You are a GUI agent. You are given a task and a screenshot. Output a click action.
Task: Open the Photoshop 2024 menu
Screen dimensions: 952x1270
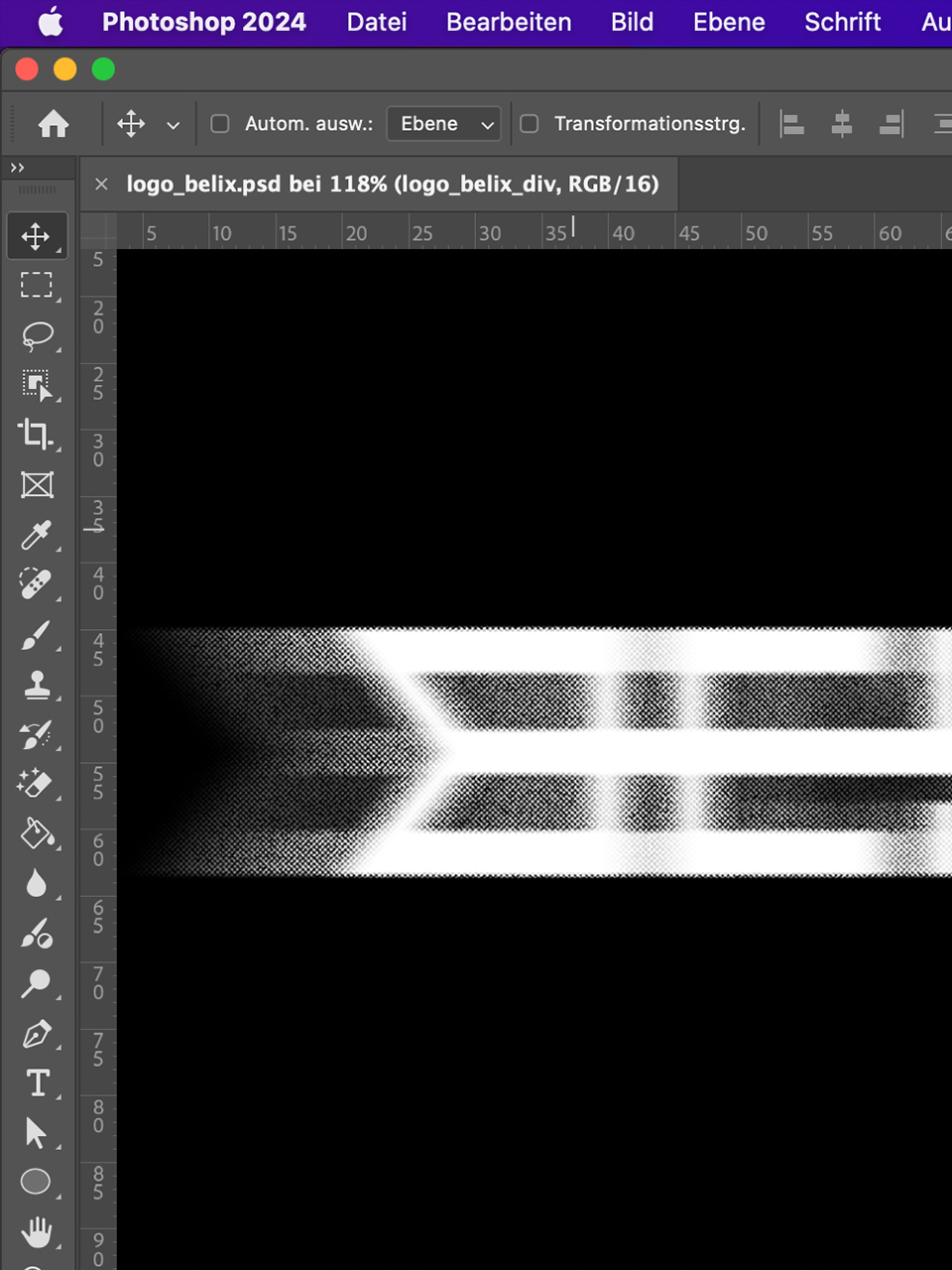(x=204, y=22)
